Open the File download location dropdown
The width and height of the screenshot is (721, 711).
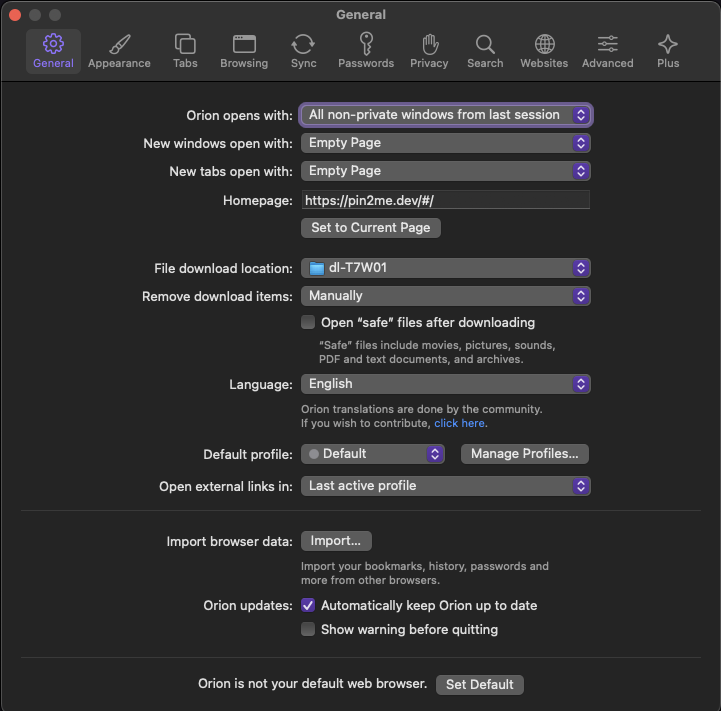pos(446,268)
